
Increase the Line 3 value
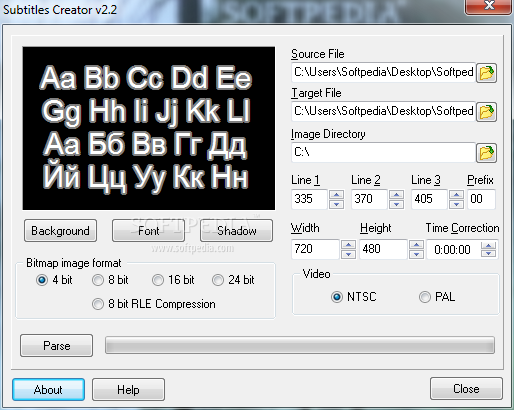pos(456,194)
